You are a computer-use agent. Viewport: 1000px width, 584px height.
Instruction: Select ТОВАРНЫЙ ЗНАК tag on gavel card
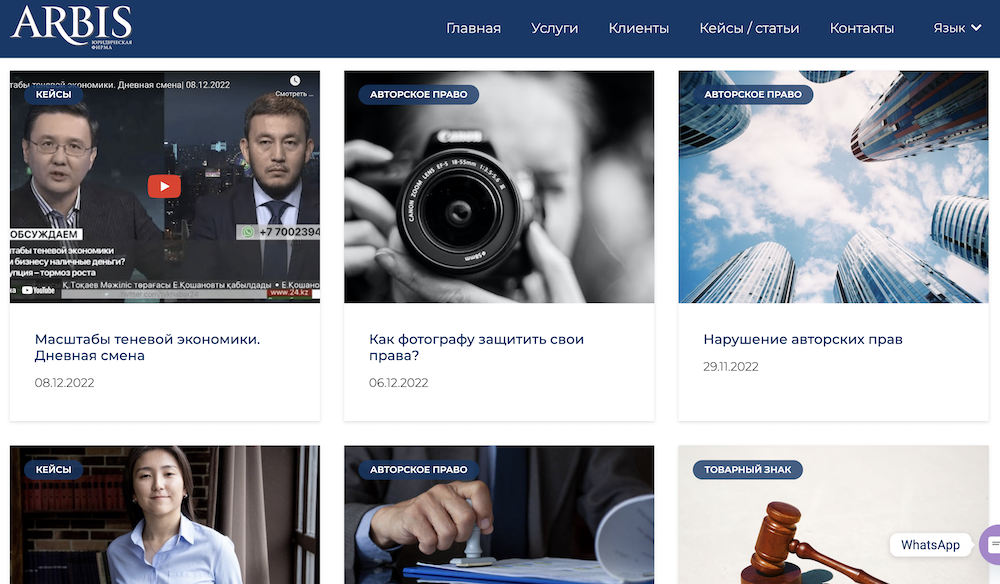coord(747,469)
